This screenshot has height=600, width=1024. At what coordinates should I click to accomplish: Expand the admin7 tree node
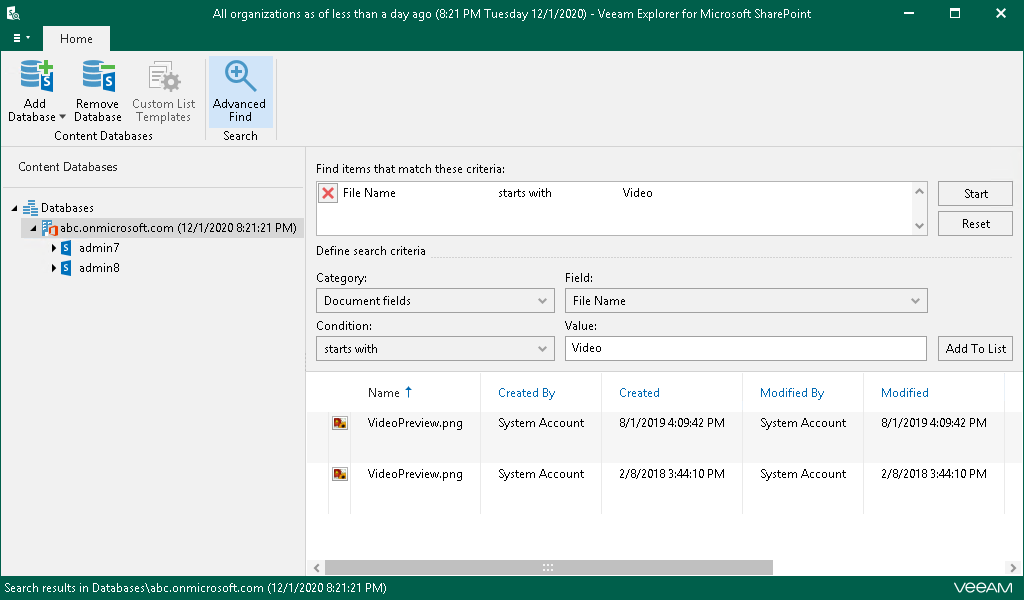tap(53, 248)
